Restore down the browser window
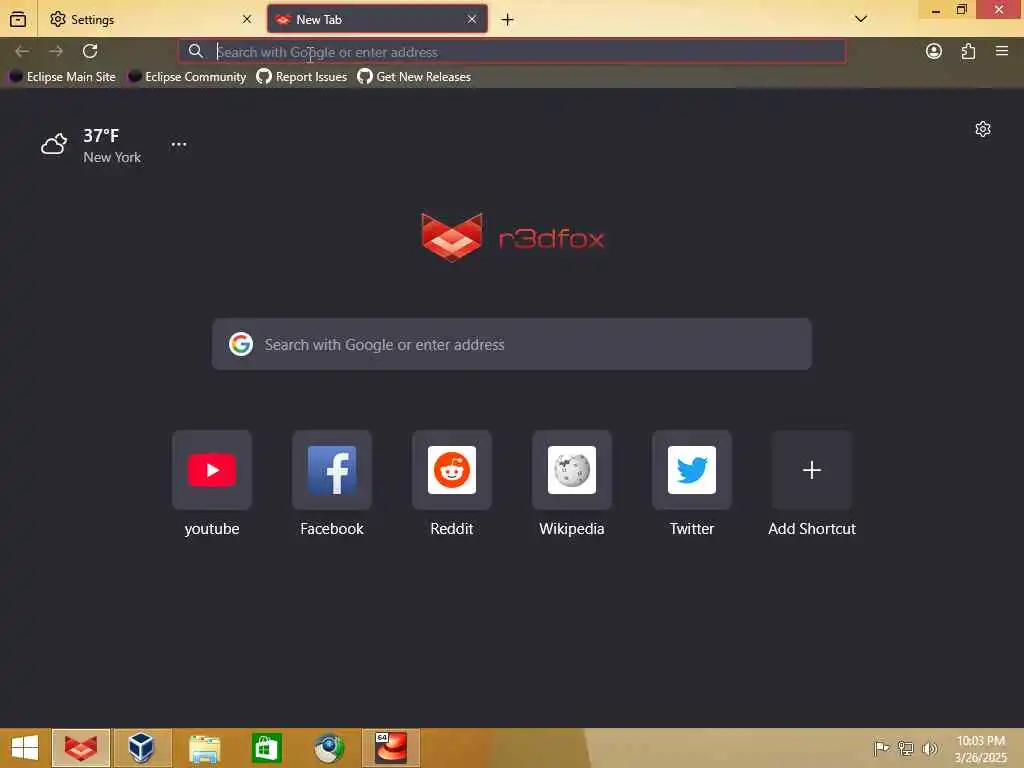Image resolution: width=1024 pixels, height=768 pixels. 961,10
